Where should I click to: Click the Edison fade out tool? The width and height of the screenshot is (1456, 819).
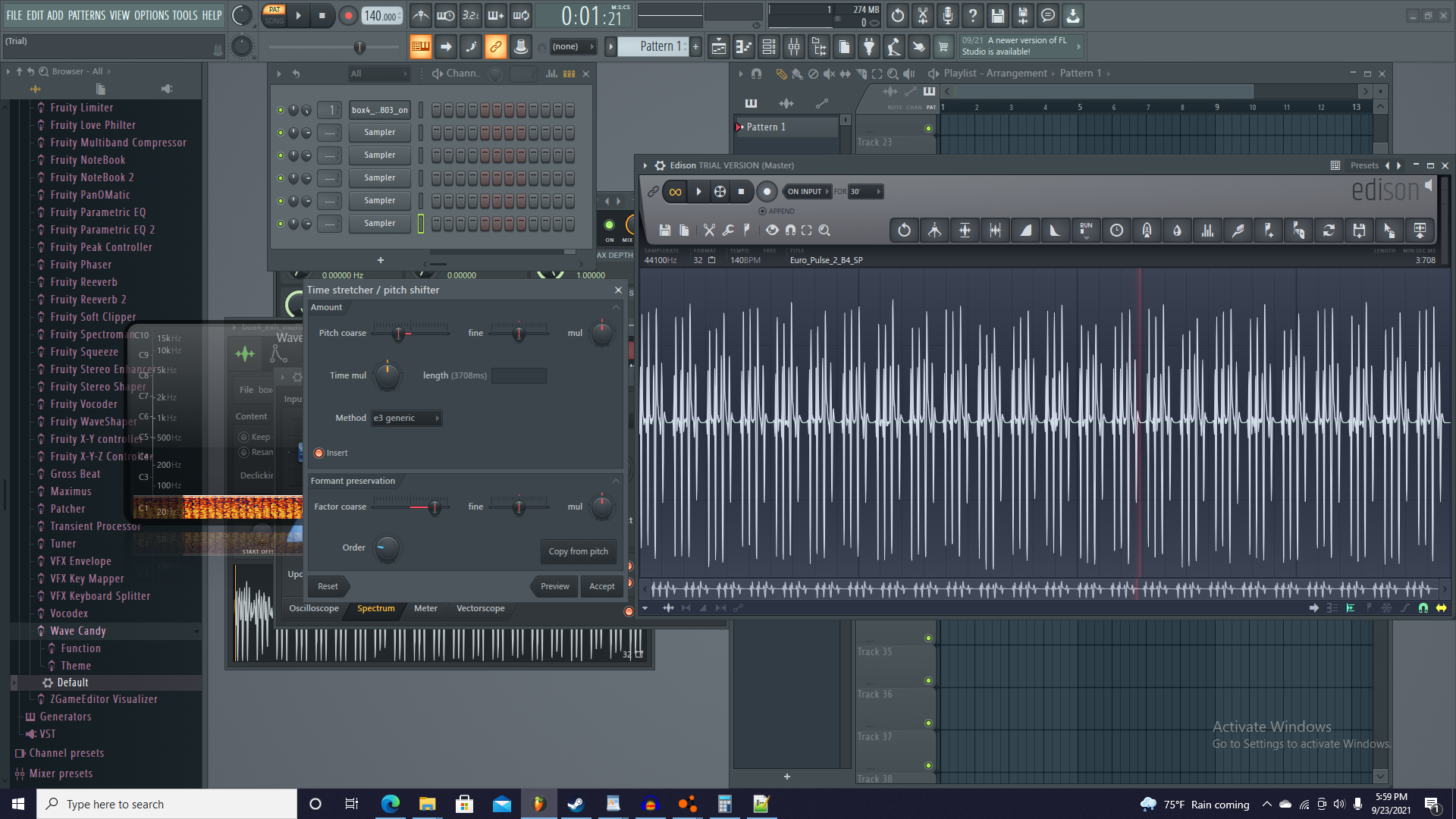coord(1056,231)
